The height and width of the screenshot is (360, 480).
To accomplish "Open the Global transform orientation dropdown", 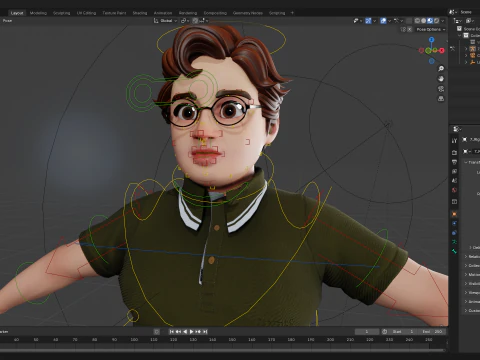I will click(x=166, y=21).
